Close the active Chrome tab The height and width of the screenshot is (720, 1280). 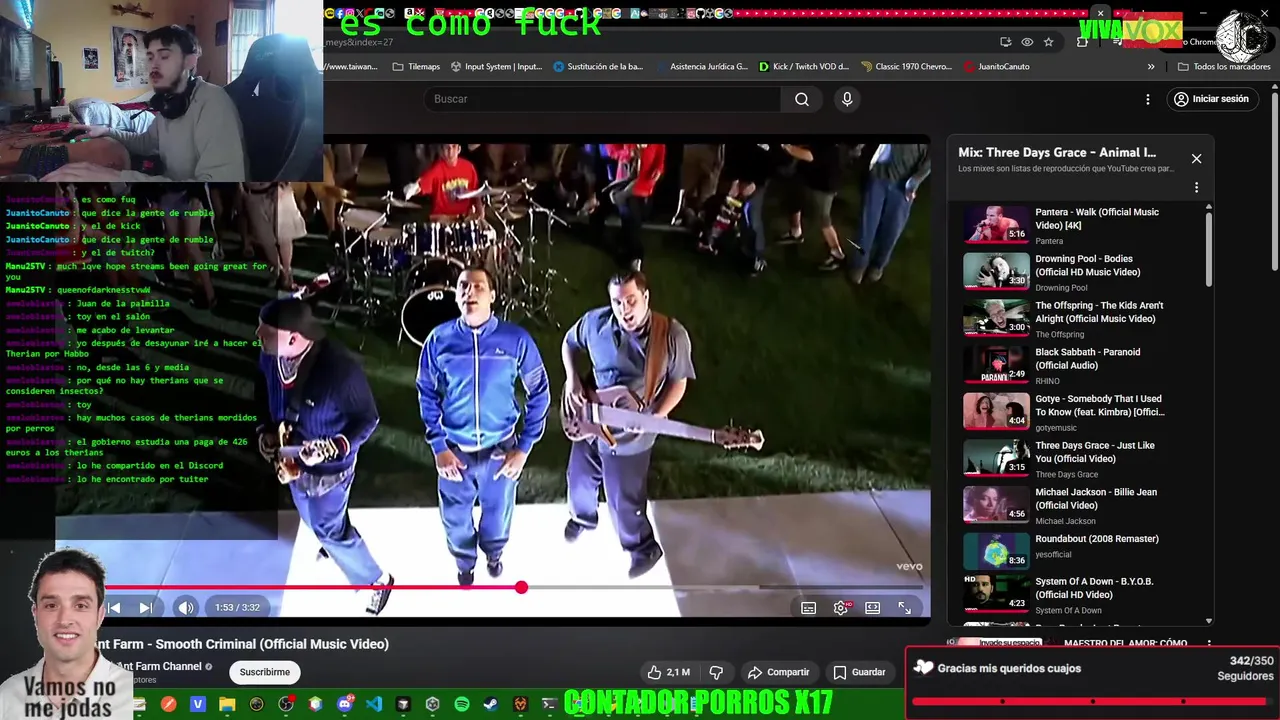(1100, 13)
